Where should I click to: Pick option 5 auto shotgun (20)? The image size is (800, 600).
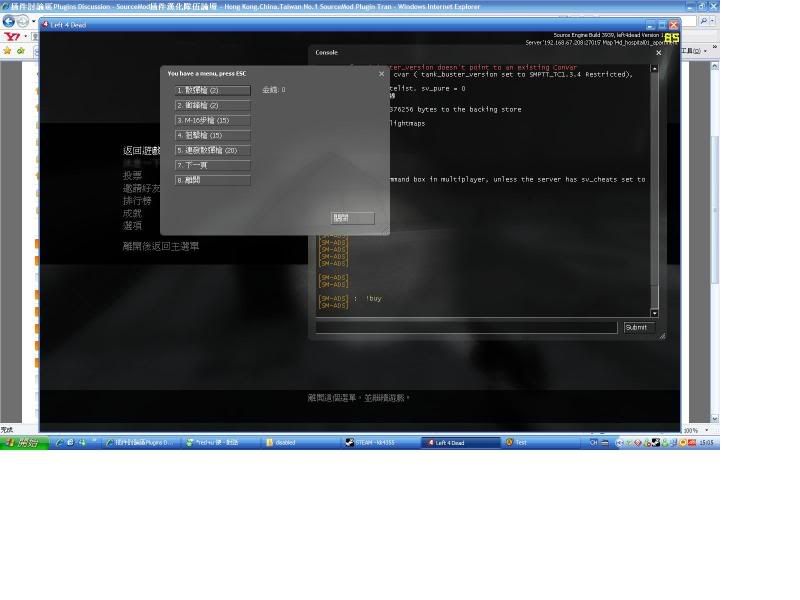coord(212,150)
